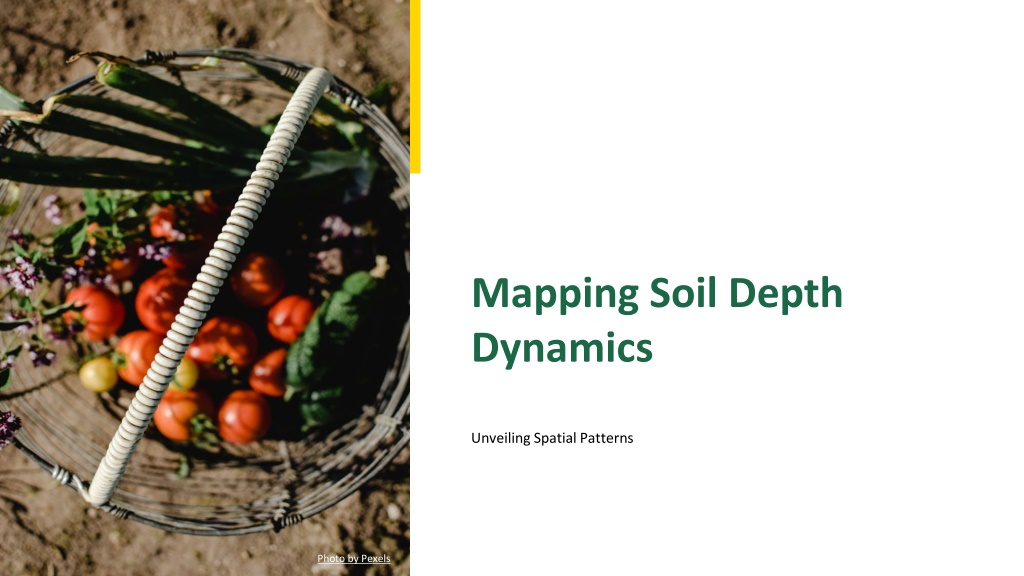Select the Mapping Soil Depth Dynamics title

pyautogui.click(x=656, y=320)
